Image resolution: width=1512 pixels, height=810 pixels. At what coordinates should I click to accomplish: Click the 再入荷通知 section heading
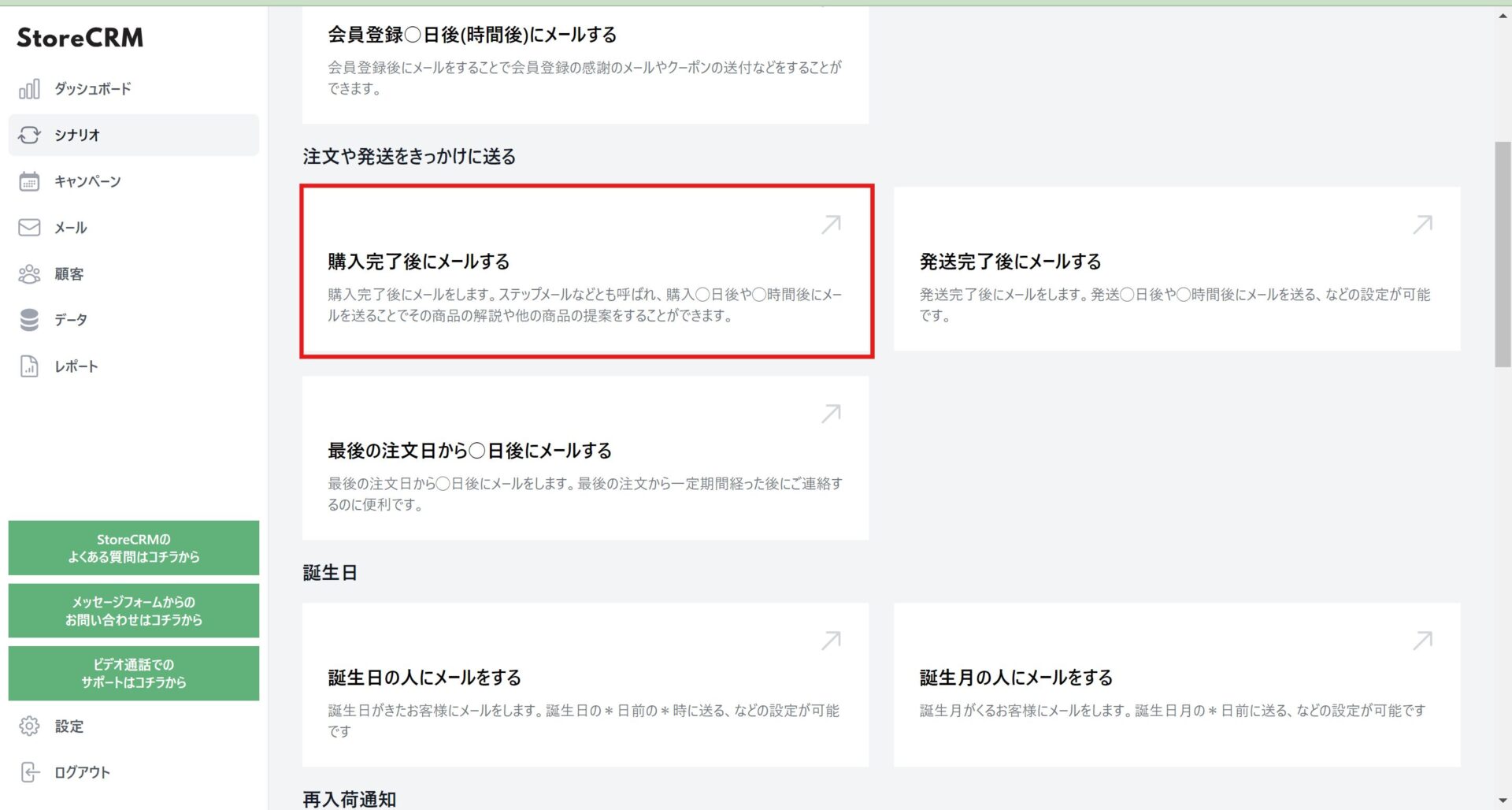coord(350,799)
